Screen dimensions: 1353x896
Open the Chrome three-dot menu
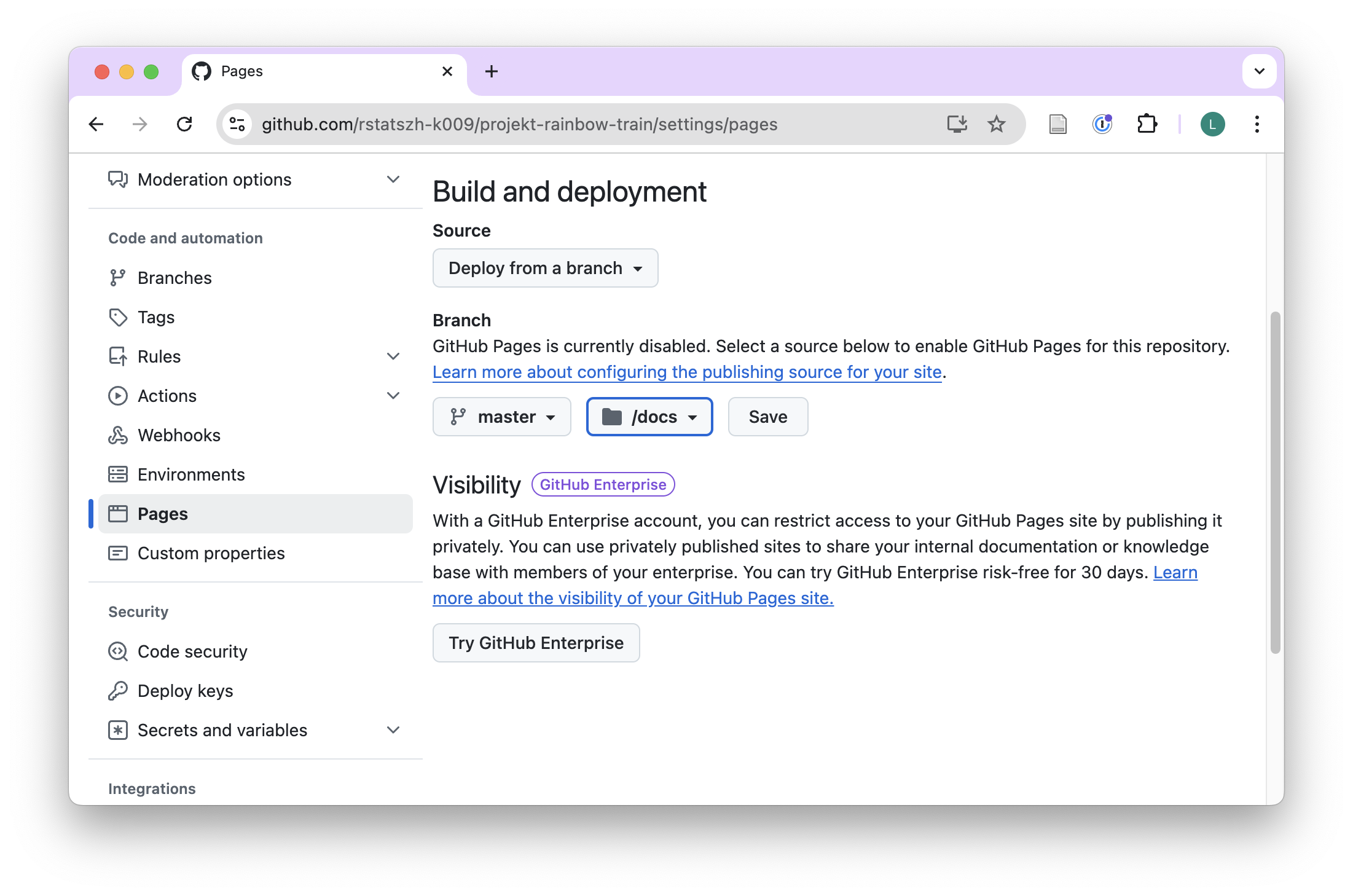pyautogui.click(x=1257, y=124)
